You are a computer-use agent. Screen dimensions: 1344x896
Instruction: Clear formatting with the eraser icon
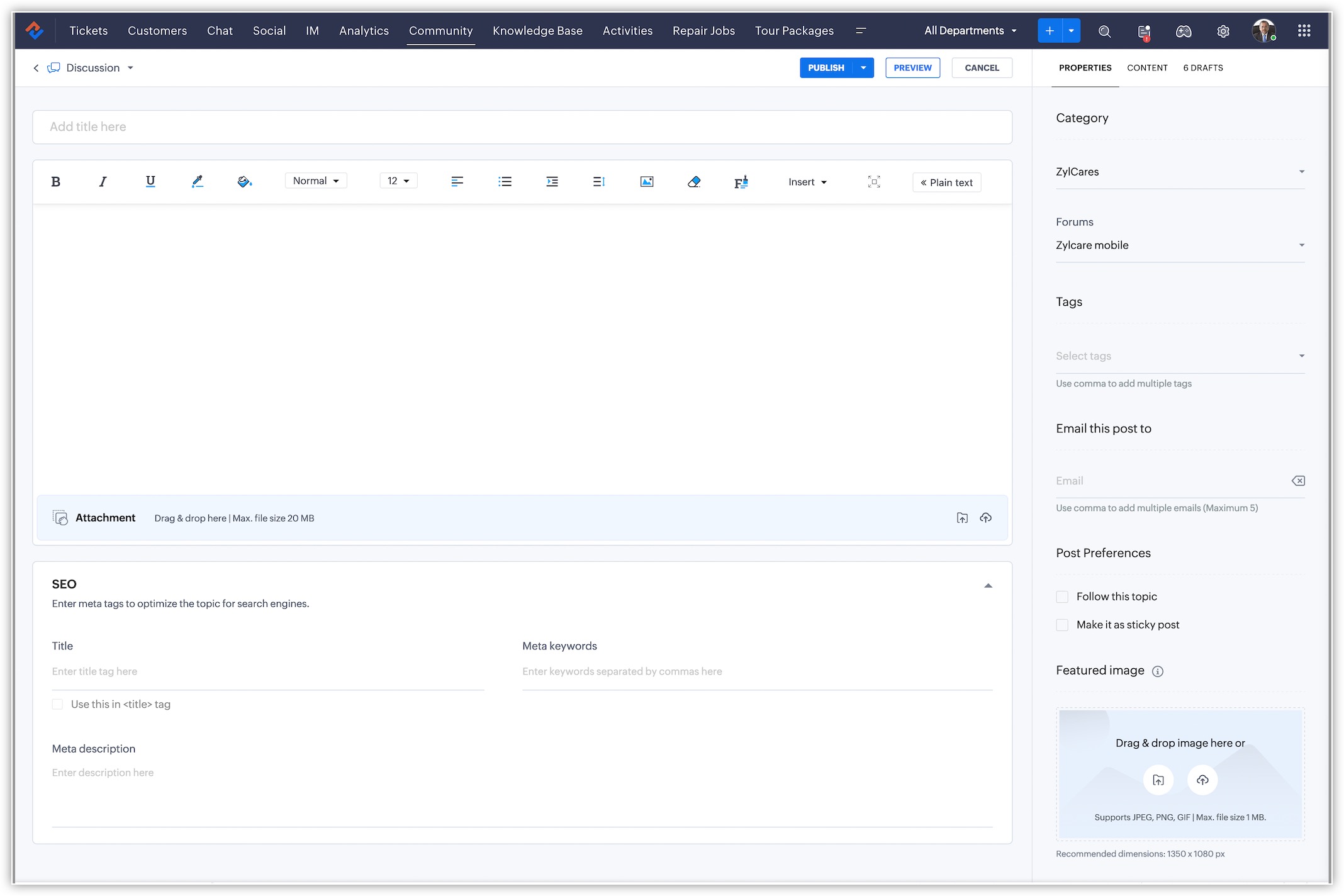pyautogui.click(x=693, y=182)
